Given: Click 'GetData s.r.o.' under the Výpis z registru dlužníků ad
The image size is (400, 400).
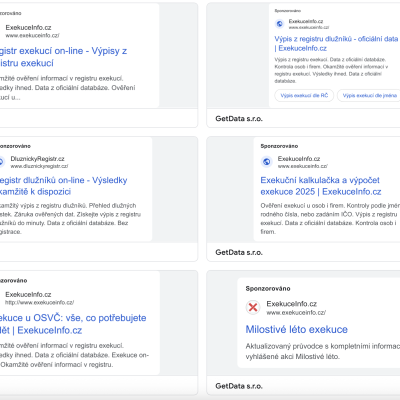Looking at the screenshot, I should (x=239, y=119).
